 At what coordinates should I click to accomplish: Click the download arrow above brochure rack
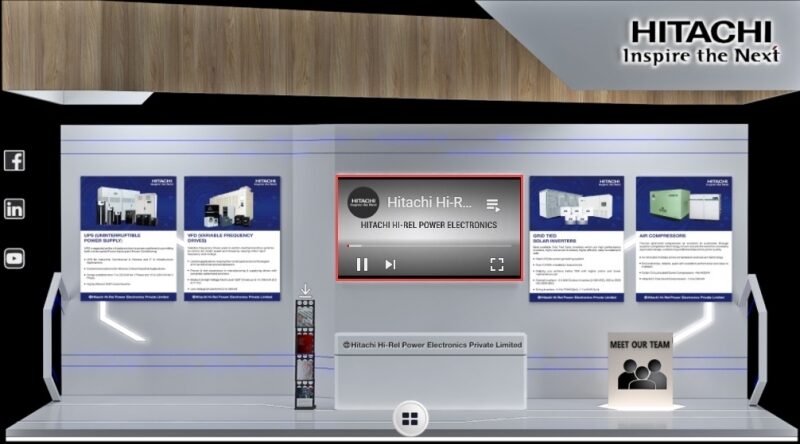tap(305, 291)
